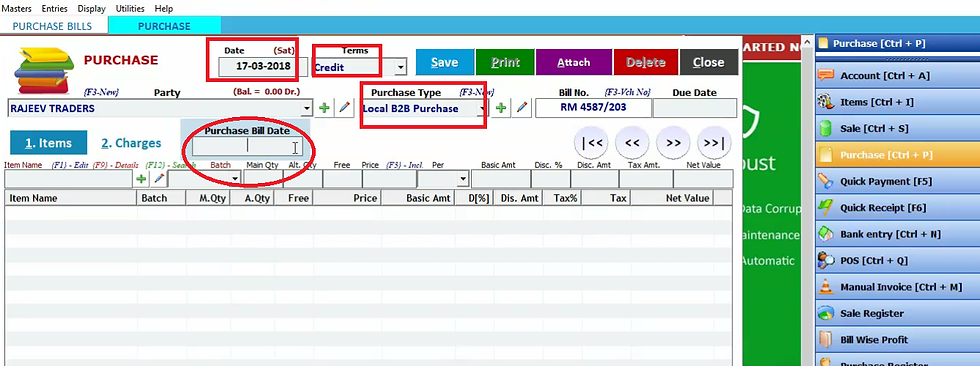Open Bank entry from the sidebar

click(898, 234)
